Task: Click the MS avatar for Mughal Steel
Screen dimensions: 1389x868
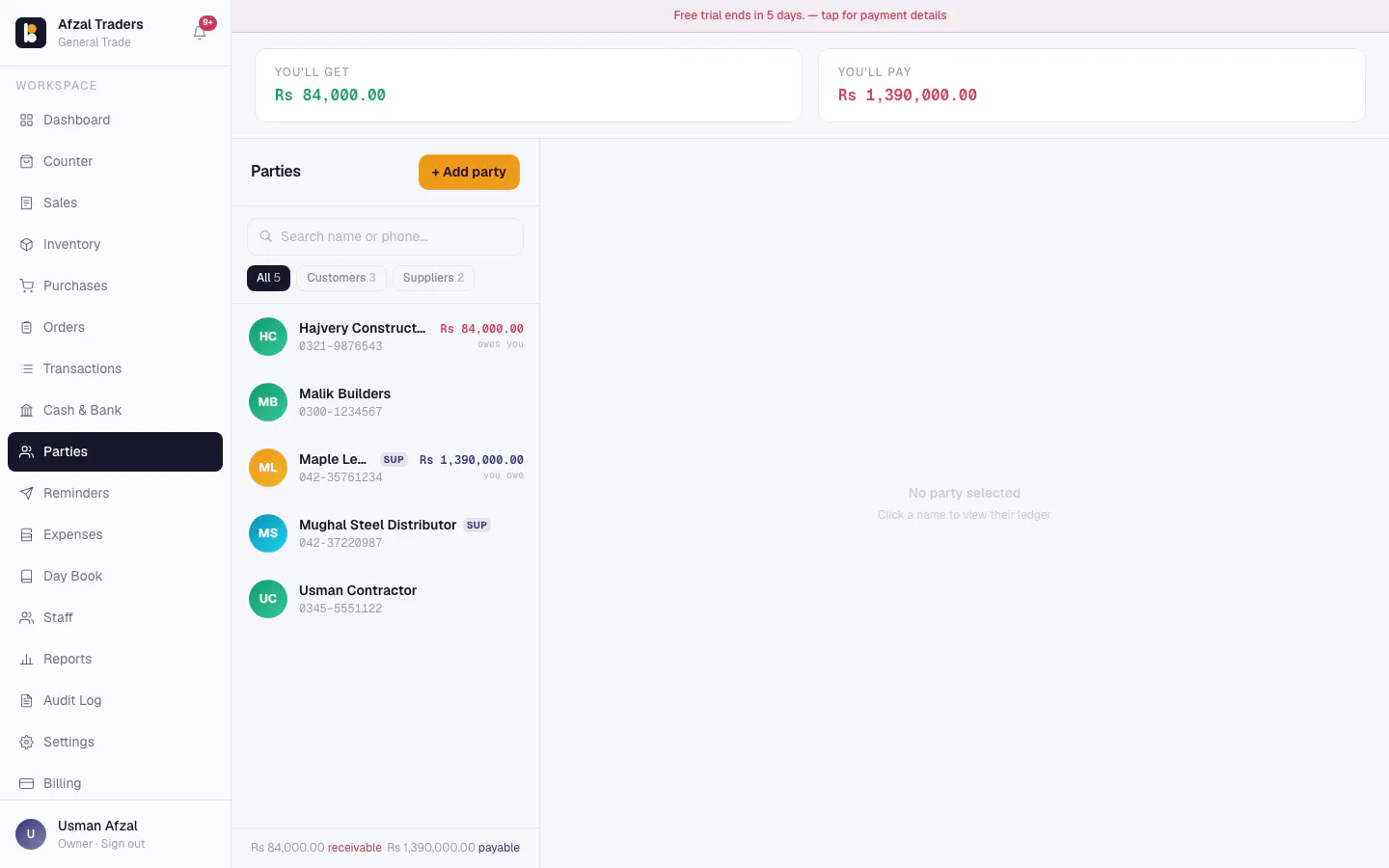Action: [x=268, y=533]
